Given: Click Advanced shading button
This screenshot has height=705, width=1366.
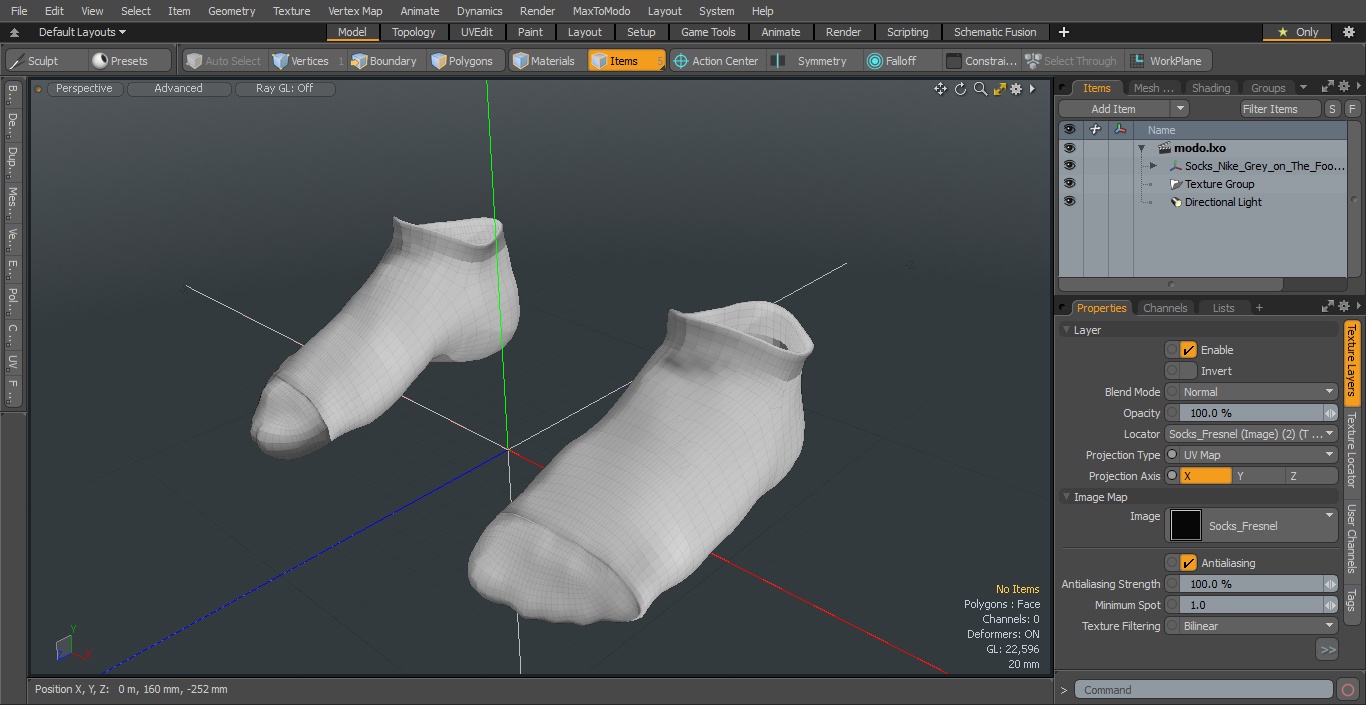Looking at the screenshot, I should [178, 88].
